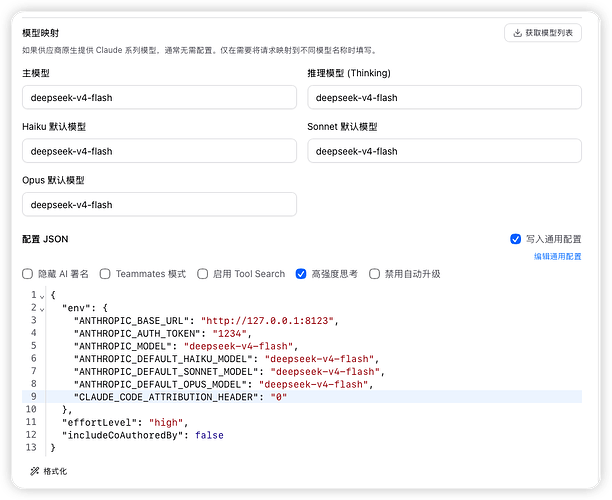The height and width of the screenshot is (500, 612).
Task: Click the "high" effortLevel value
Action: pos(166,423)
